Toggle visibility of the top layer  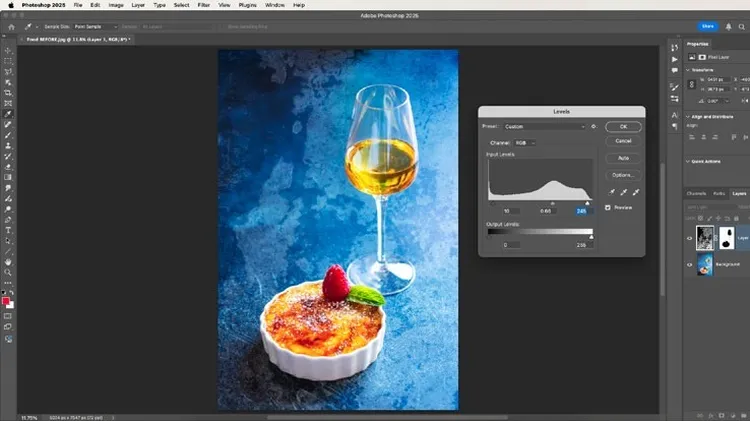(x=688, y=237)
